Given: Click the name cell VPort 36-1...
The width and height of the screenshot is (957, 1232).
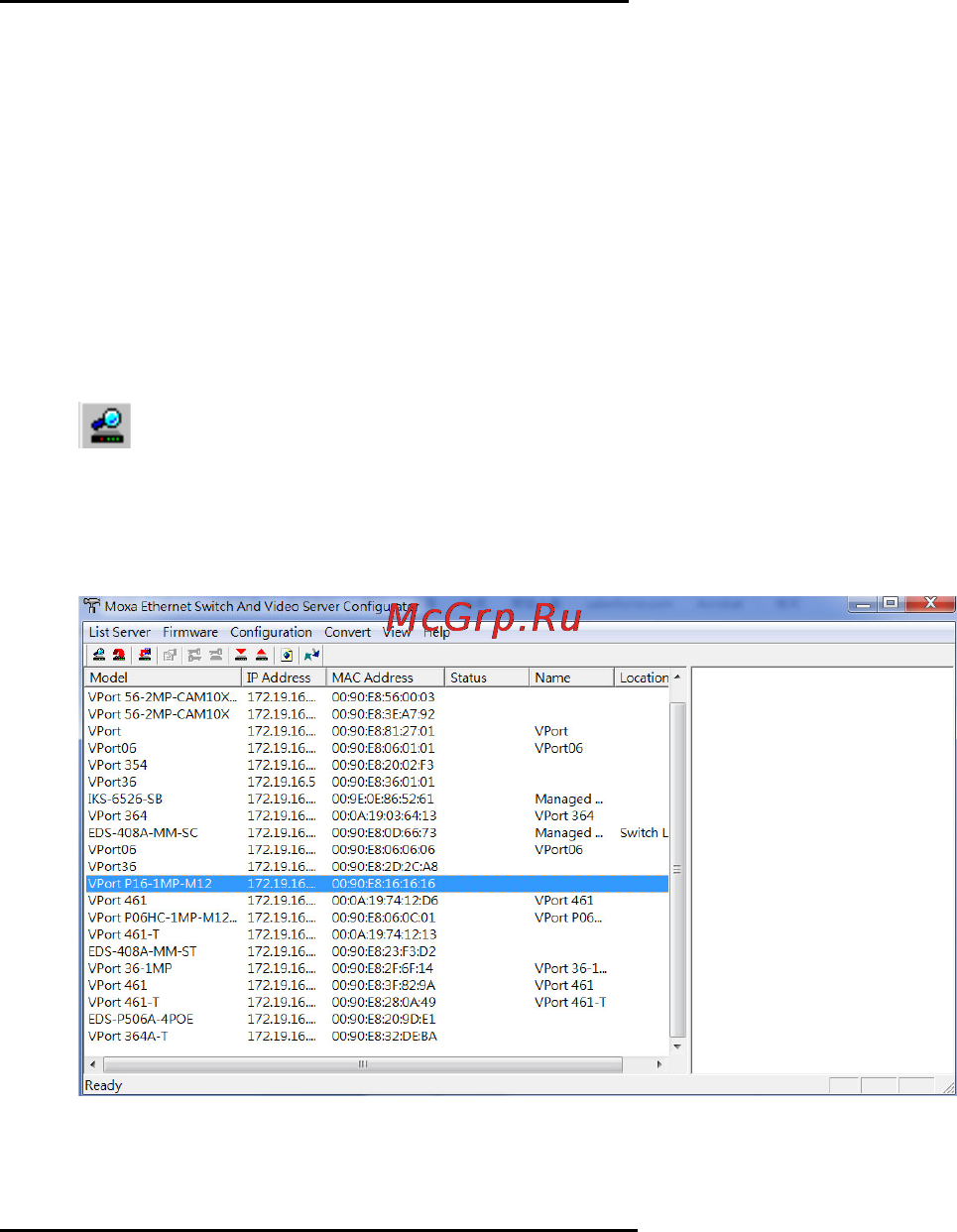Looking at the screenshot, I should (x=571, y=968).
